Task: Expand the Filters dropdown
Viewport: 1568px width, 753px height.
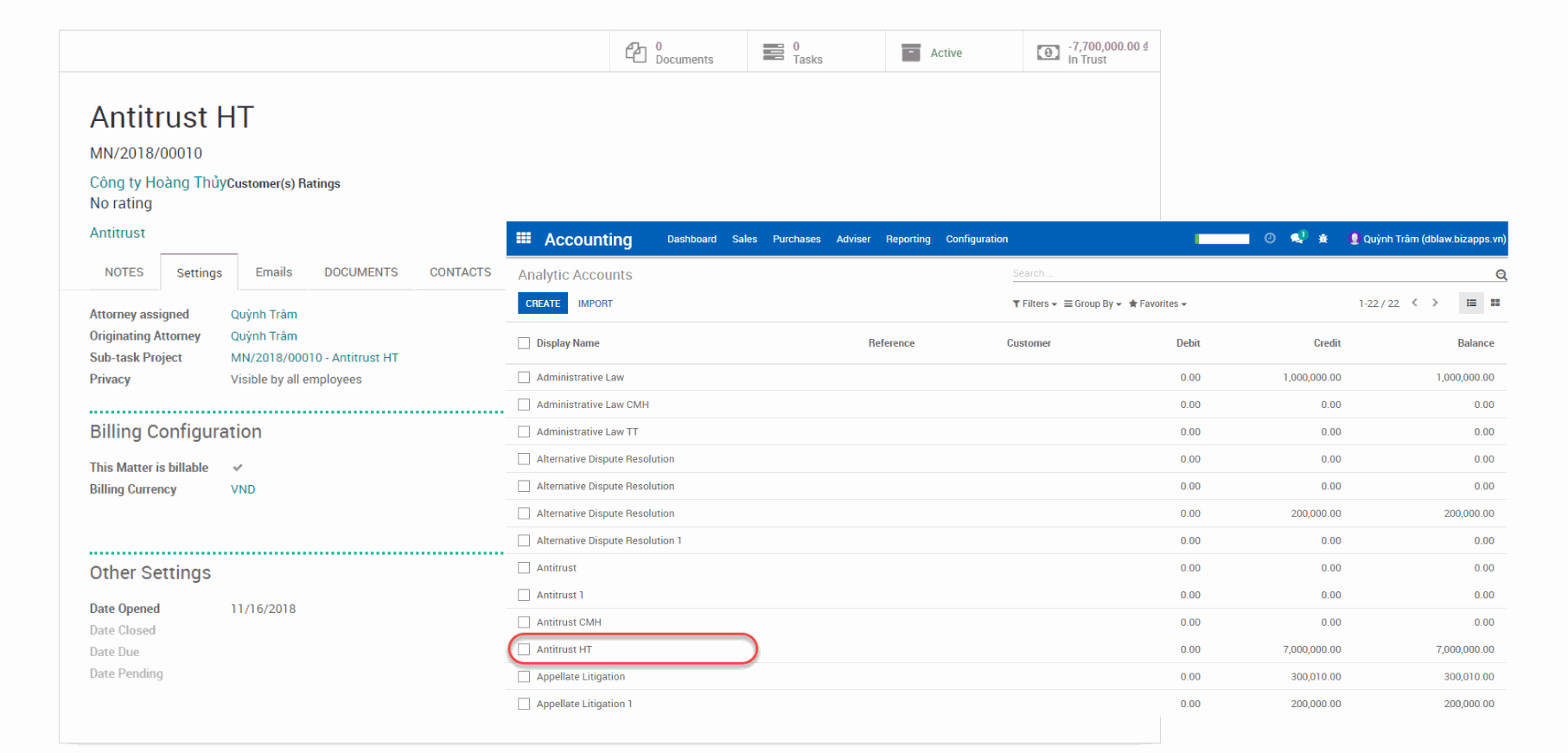Action: click(1035, 303)
